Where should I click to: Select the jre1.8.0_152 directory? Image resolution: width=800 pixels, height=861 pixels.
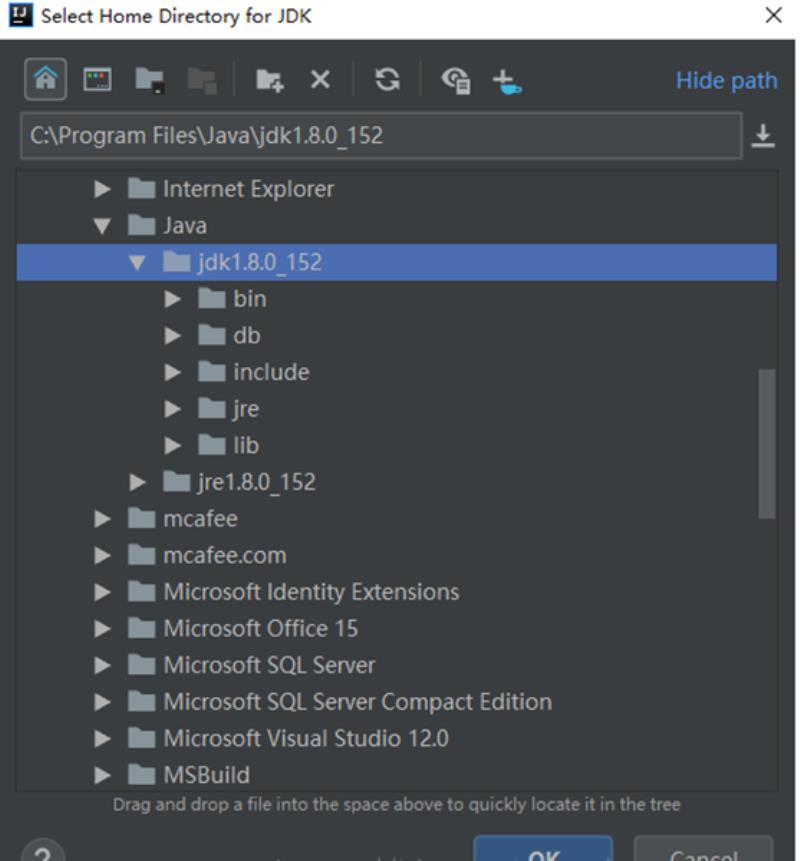point(396,482)
